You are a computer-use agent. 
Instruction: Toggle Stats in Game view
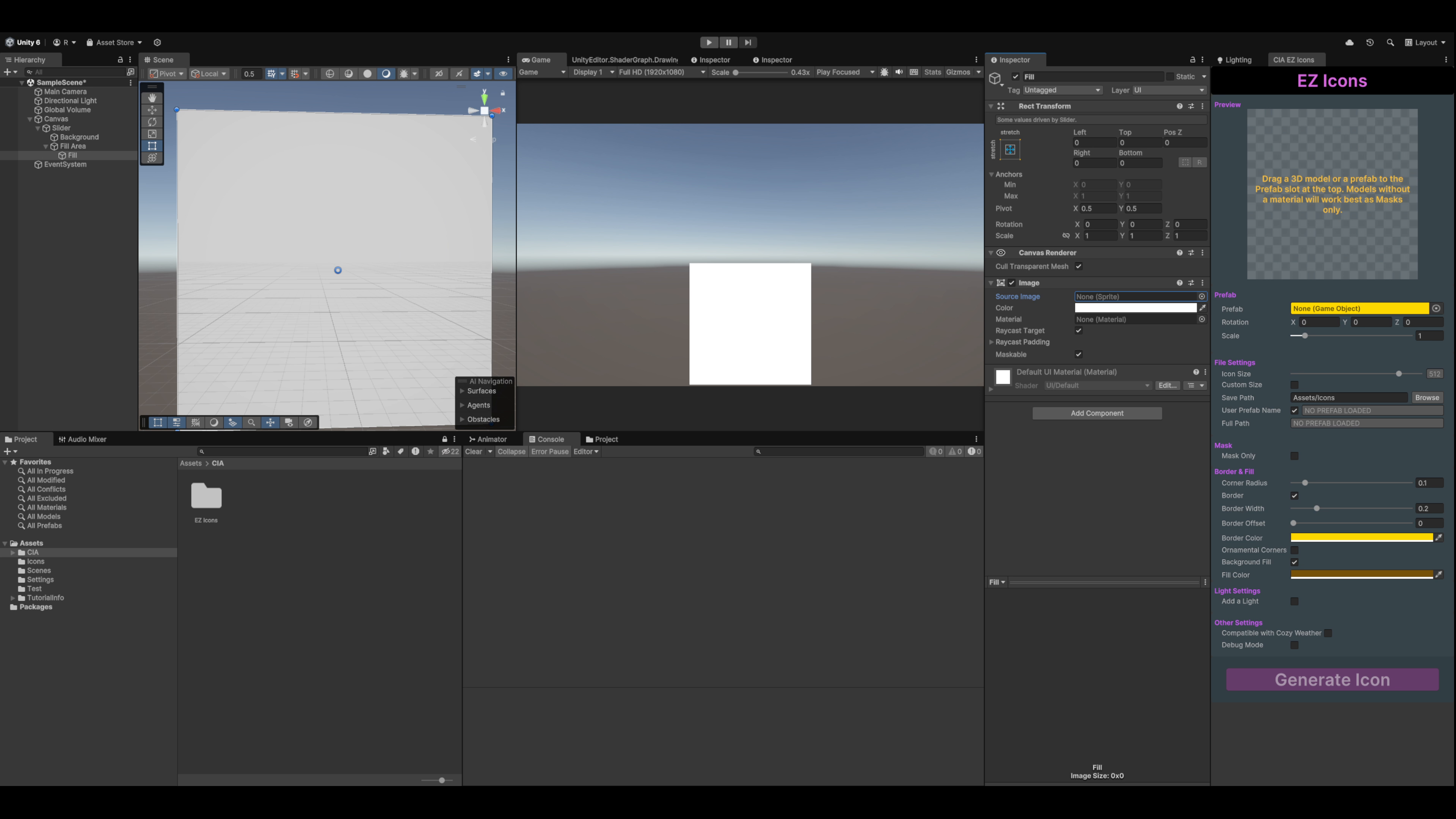pyautogui.click(x=933, y=72)
